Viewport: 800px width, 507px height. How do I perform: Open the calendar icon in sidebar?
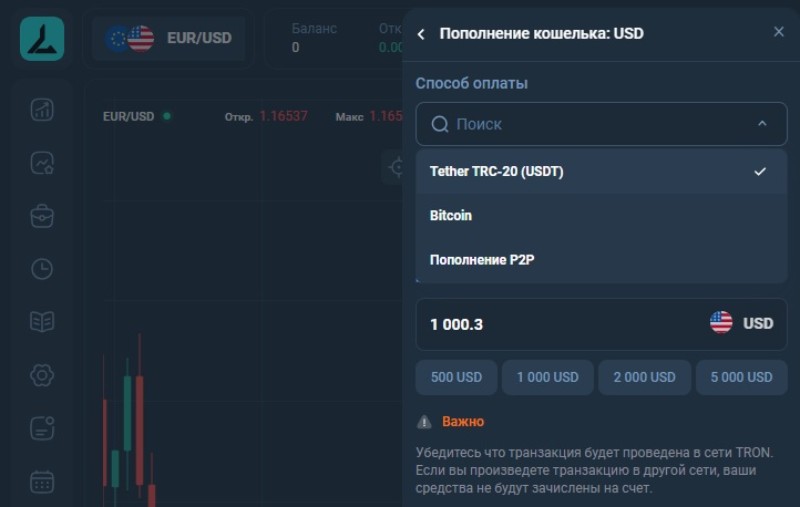(x=42, y=481)
